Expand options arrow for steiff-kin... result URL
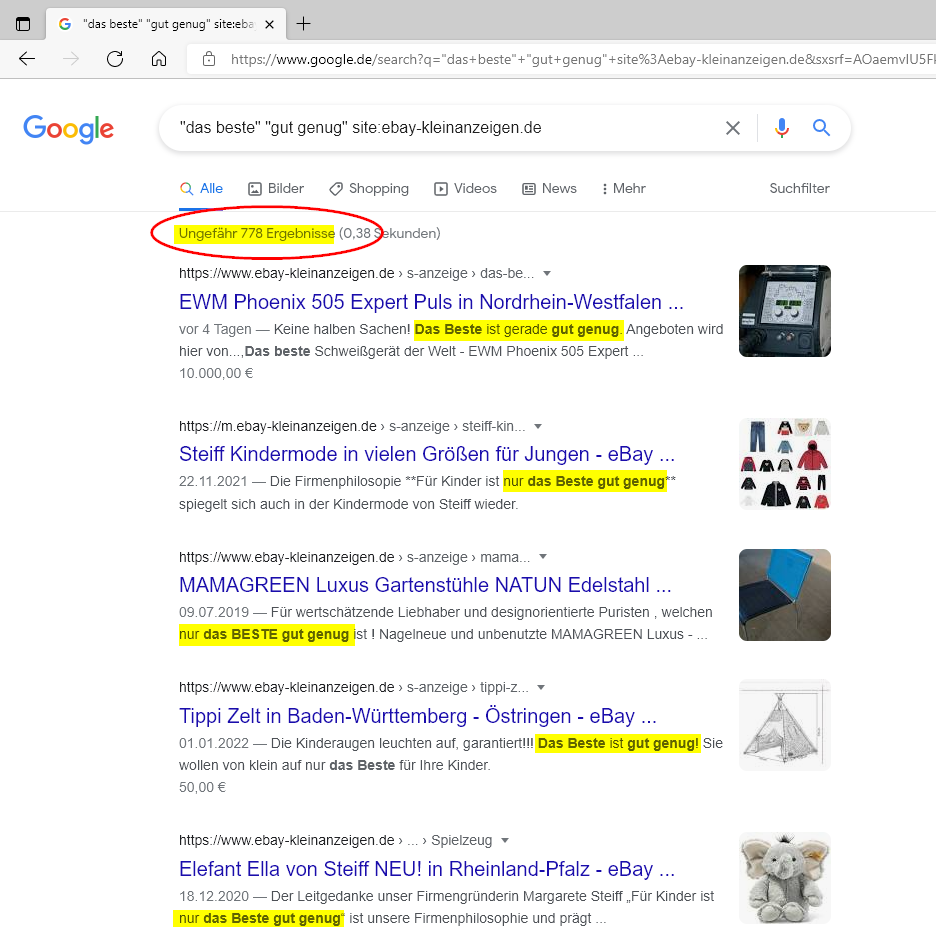The height and width of the screenshot is (946, 936). point(538,427)
